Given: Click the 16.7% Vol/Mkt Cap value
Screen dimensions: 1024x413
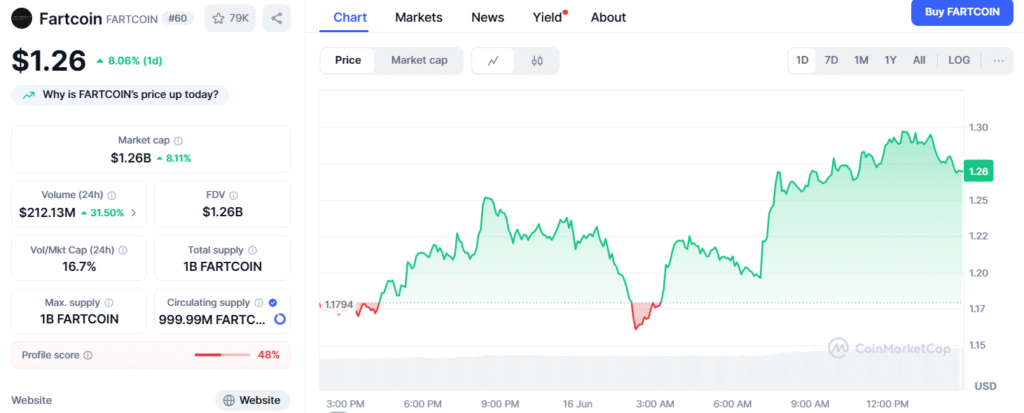Looking at the screenshot, I should click(79, 267).
